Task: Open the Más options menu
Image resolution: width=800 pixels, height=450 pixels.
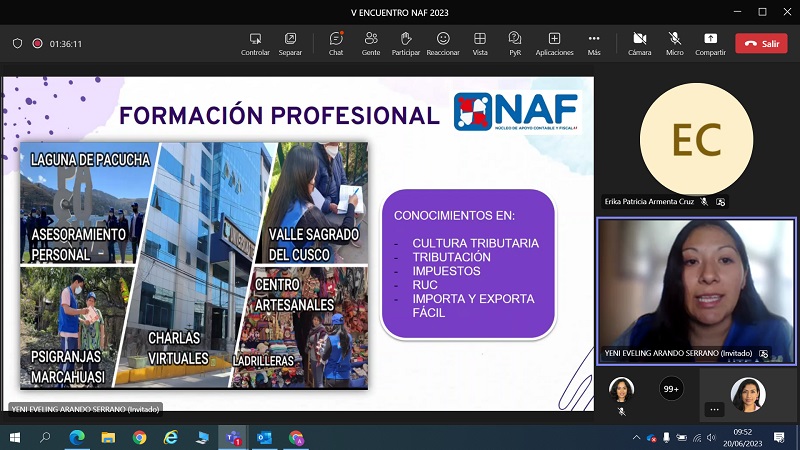Action: coord(594,44)
